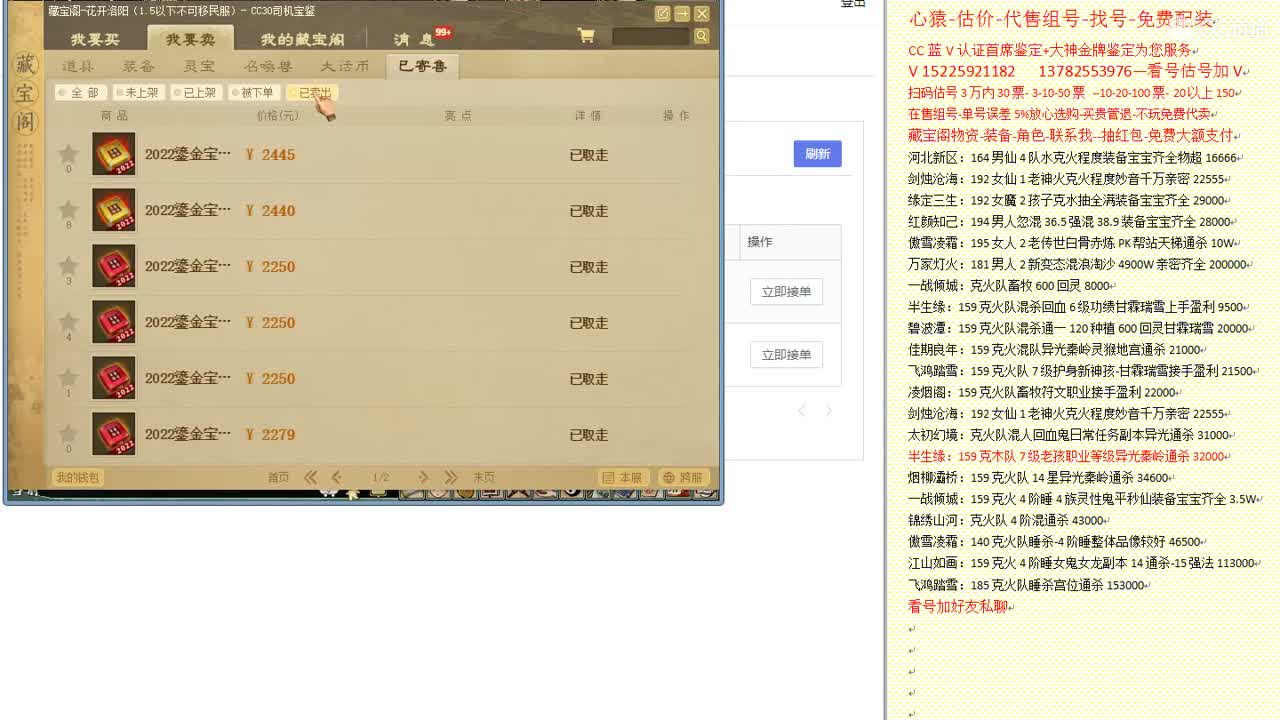Click webpage next page chevron
This screenshot has height=720, width=1280.
[828, 410]
